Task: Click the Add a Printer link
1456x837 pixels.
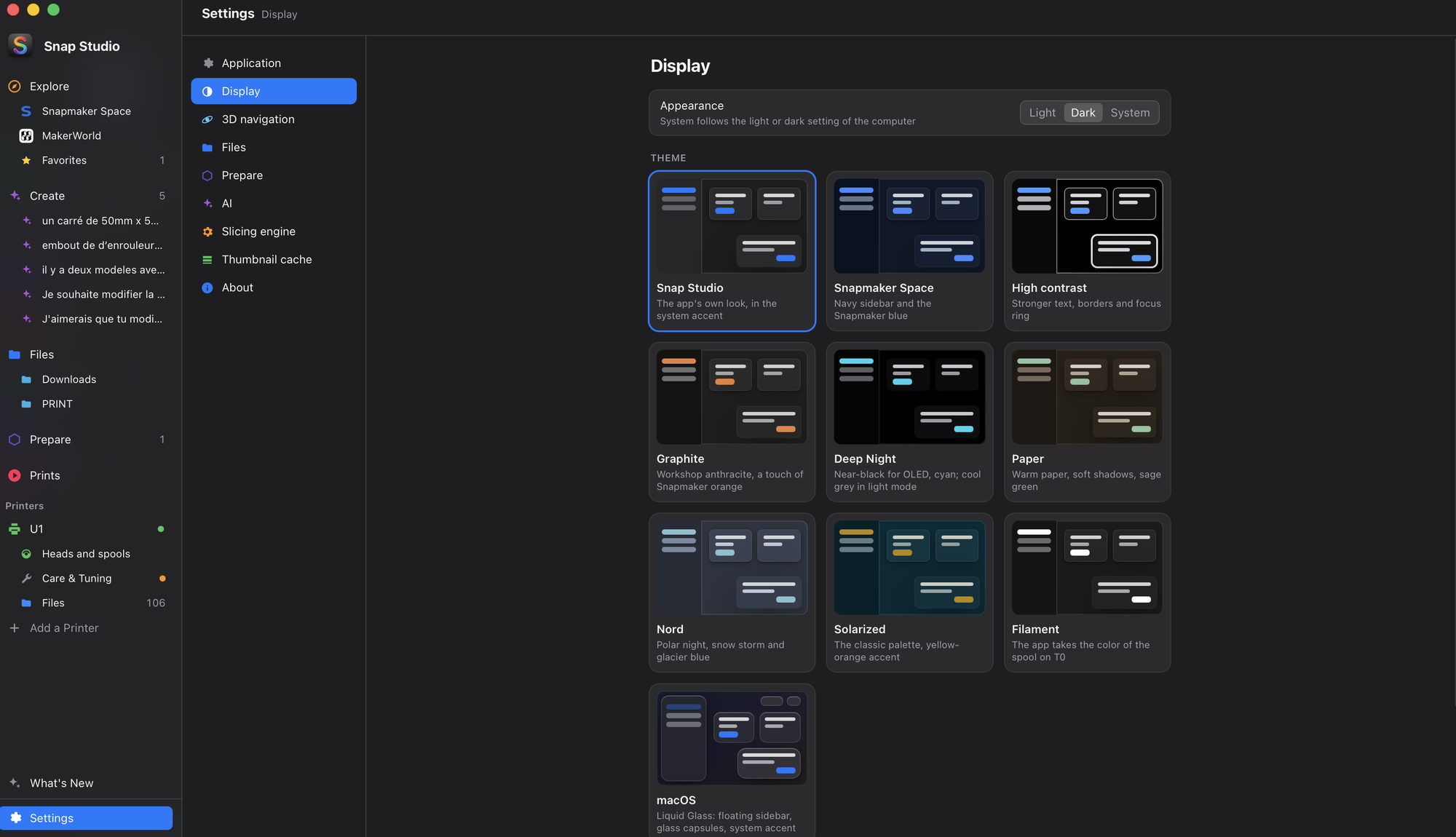Action: (x=64, y=628)
